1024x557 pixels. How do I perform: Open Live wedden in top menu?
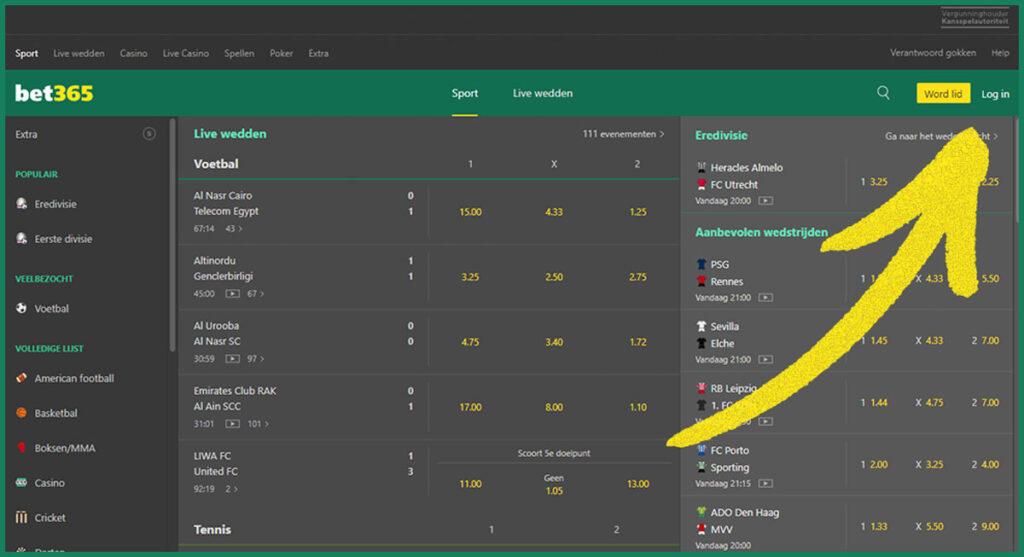tap(79, 54)
